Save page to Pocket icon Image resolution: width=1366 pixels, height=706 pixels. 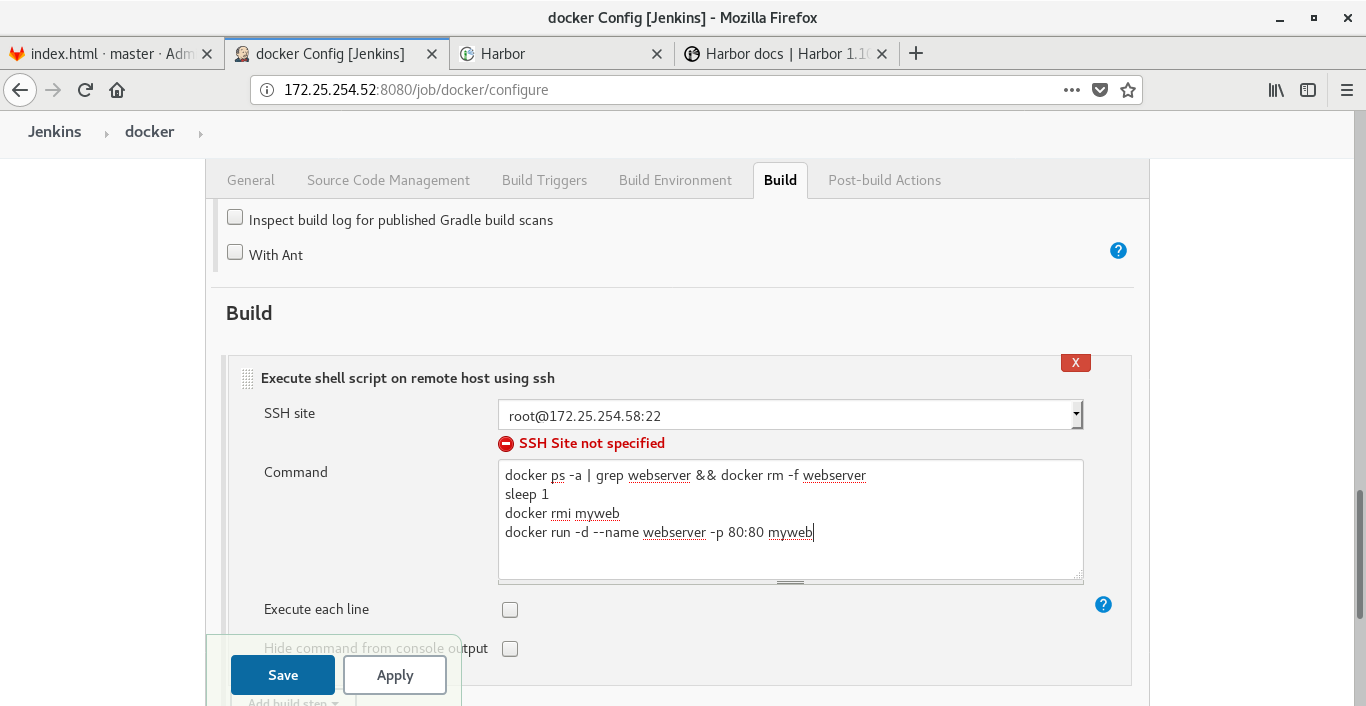[x=1100, y=90]
